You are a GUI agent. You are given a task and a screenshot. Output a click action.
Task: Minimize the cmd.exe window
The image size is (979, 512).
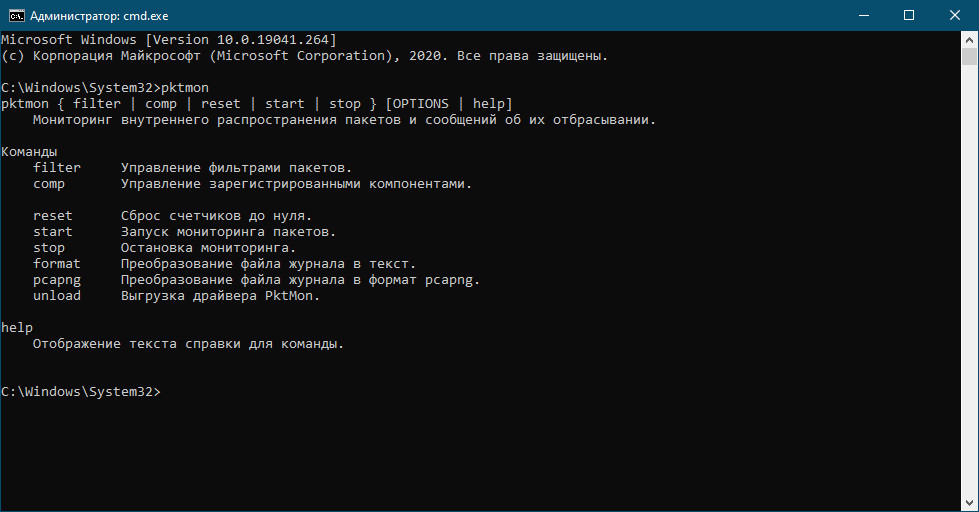[x=864, y=16]
